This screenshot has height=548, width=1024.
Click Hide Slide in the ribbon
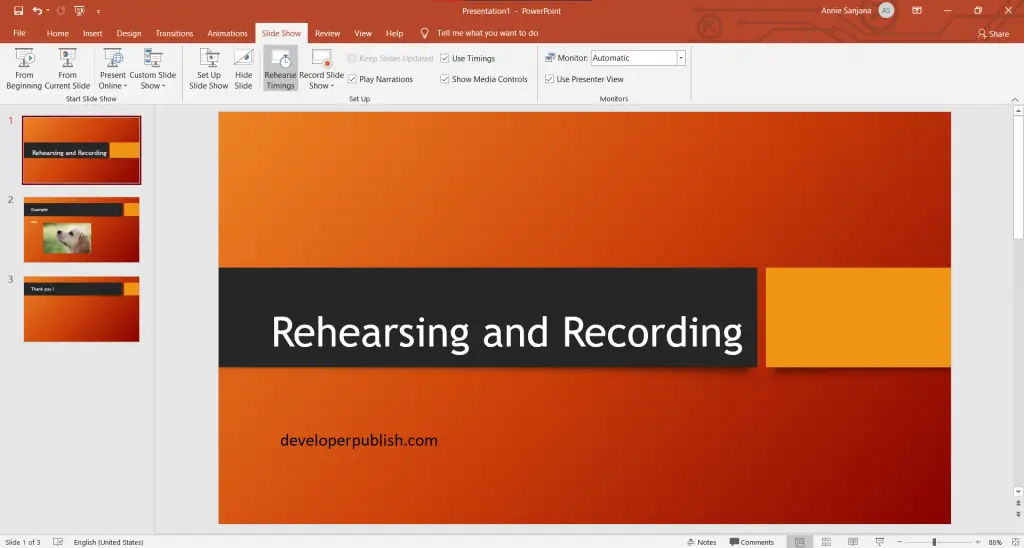click(244, 69)
